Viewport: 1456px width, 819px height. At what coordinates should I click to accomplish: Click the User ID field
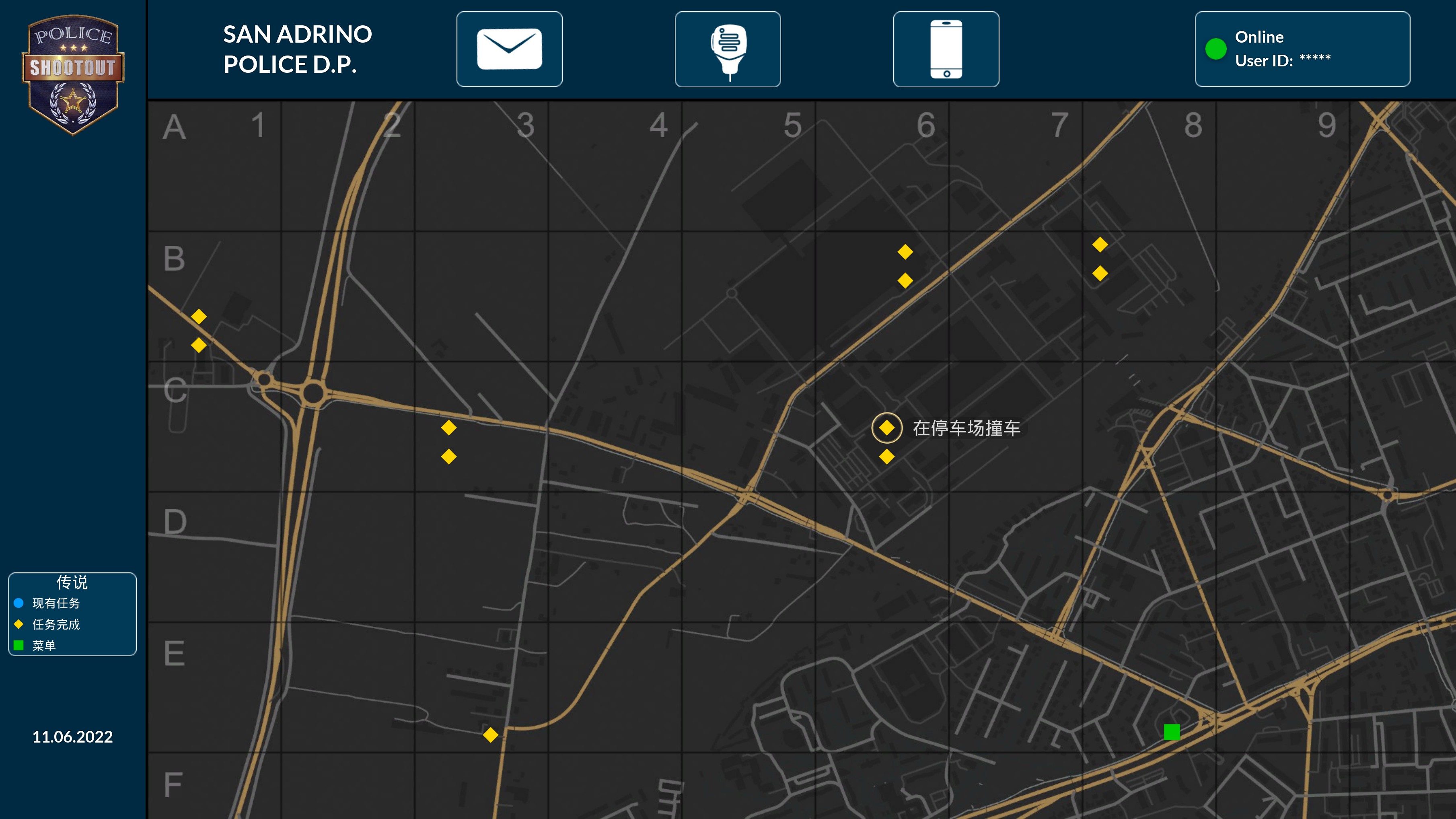1283,60
